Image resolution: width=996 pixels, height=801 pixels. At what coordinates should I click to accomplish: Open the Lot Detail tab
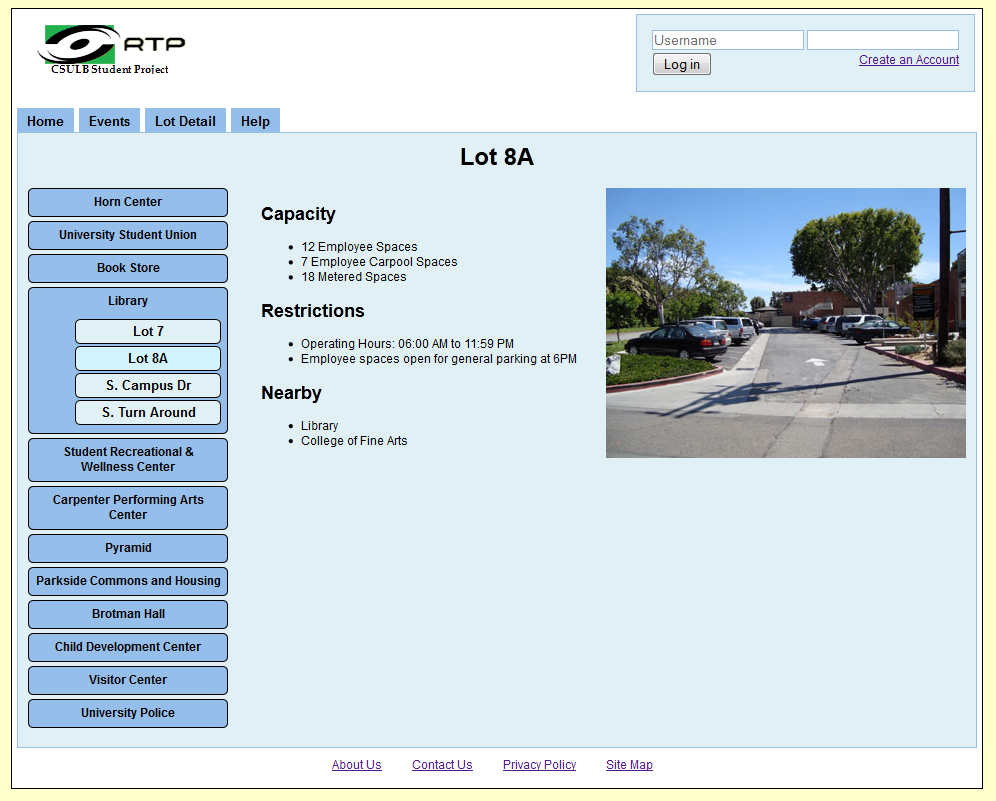tap(185, 121)
